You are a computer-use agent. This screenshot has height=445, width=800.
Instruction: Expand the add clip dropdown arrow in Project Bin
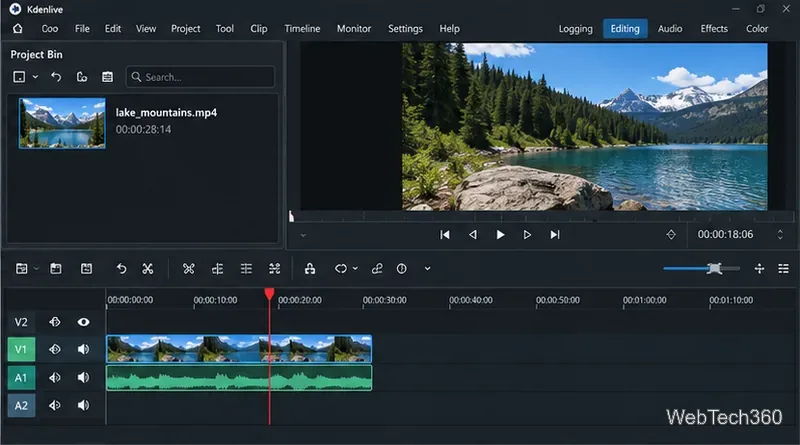35,77
